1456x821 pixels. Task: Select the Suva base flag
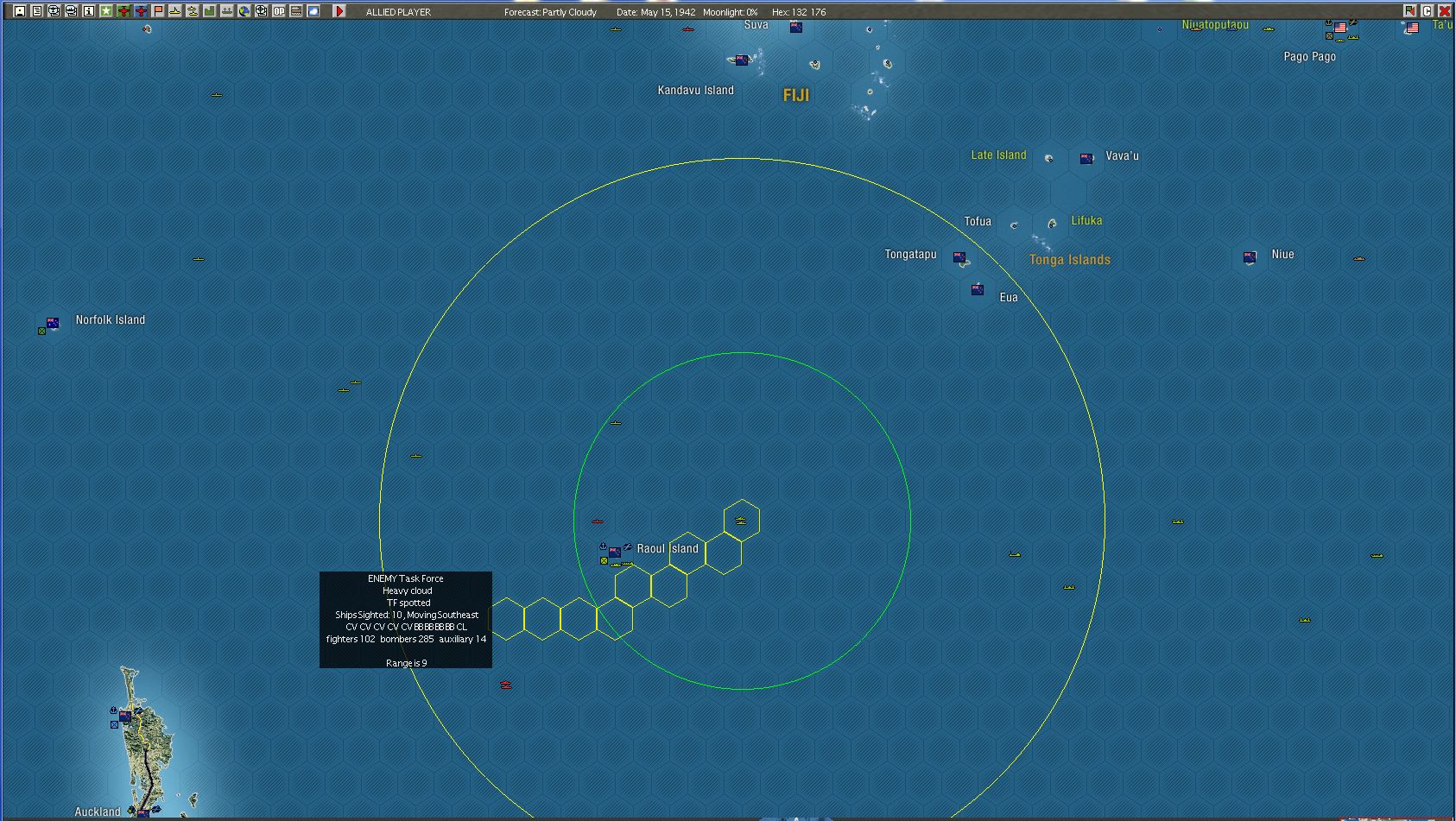pos(796,28)
